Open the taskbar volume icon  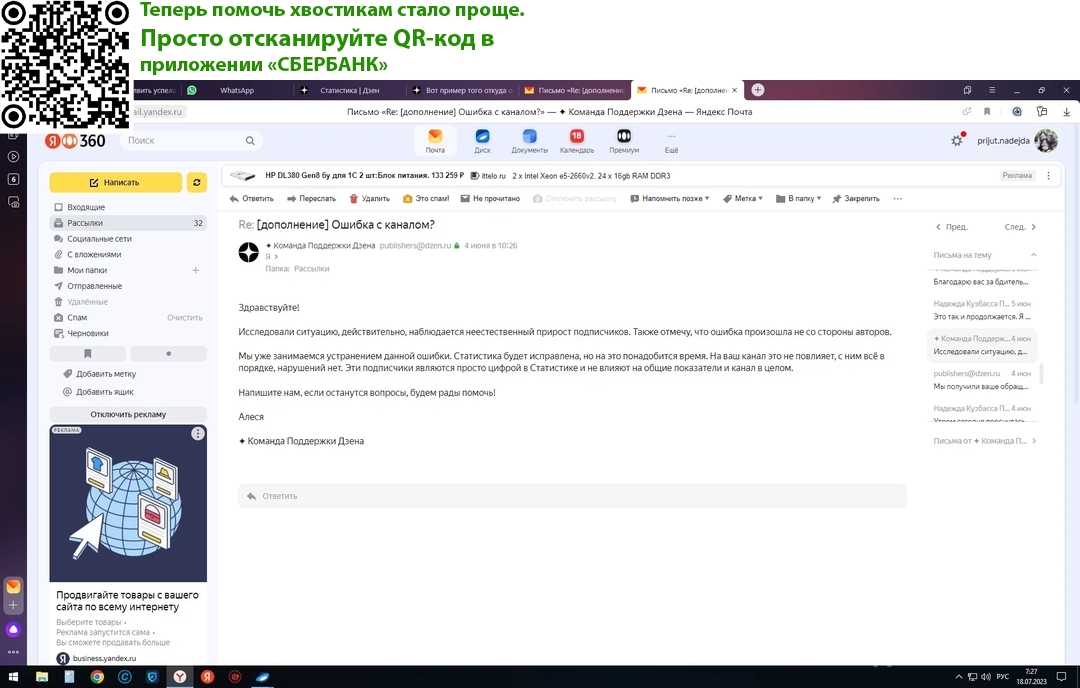point(986,676)
